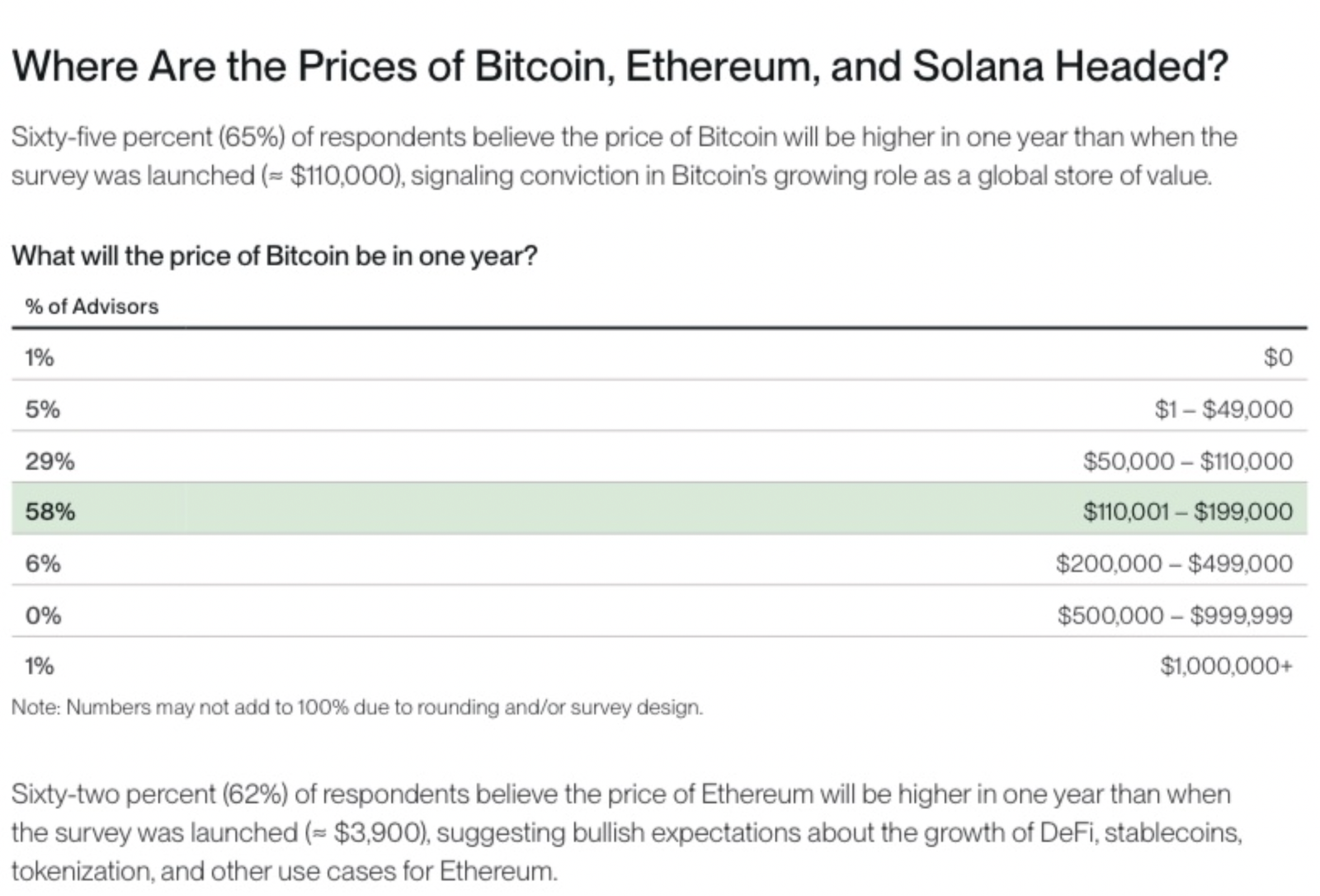Viewport: 1320px width, 896px height.
Task: Click the 1% value in the $0 row
Action: click(39, 357)
